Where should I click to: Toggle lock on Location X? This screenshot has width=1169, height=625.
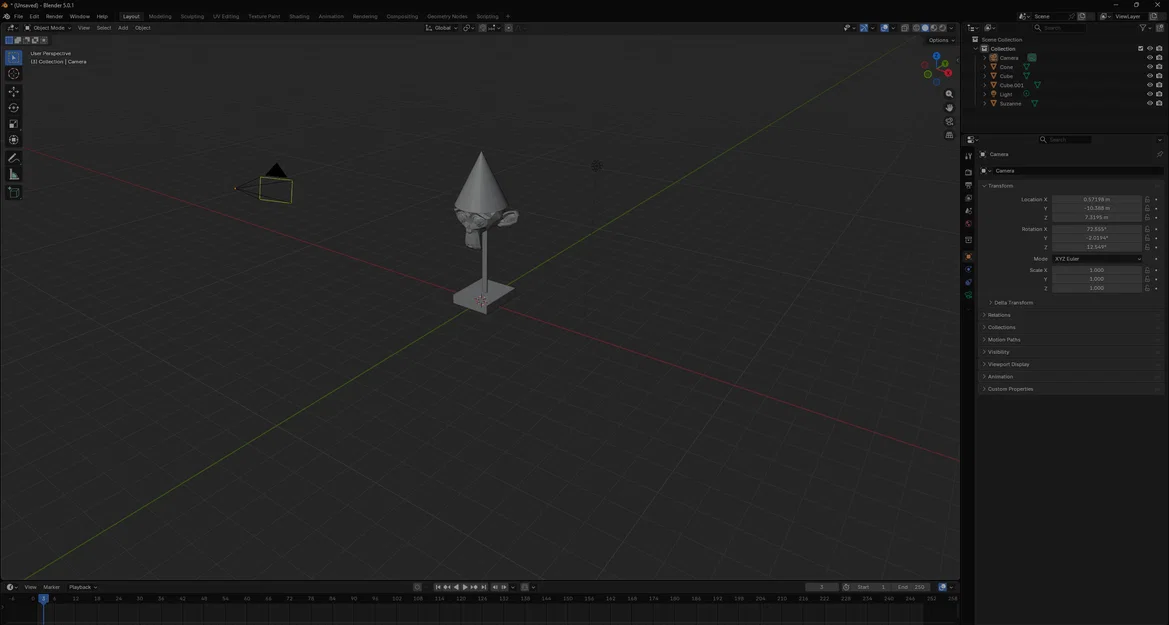pos(1147,199)
